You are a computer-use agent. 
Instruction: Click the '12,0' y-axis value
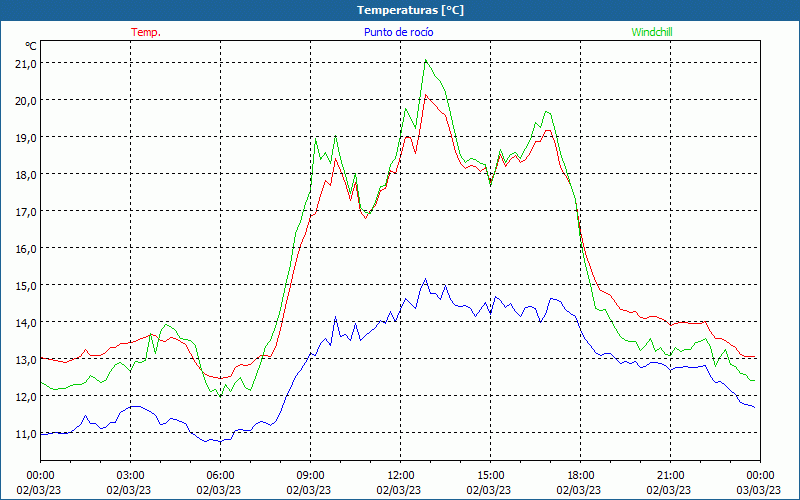[26, 397]
